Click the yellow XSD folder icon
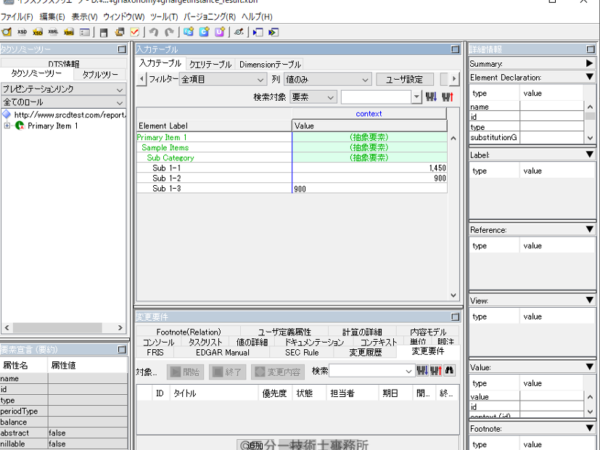The width and height of the screenshot is (600, 450). tap(38, 32)
